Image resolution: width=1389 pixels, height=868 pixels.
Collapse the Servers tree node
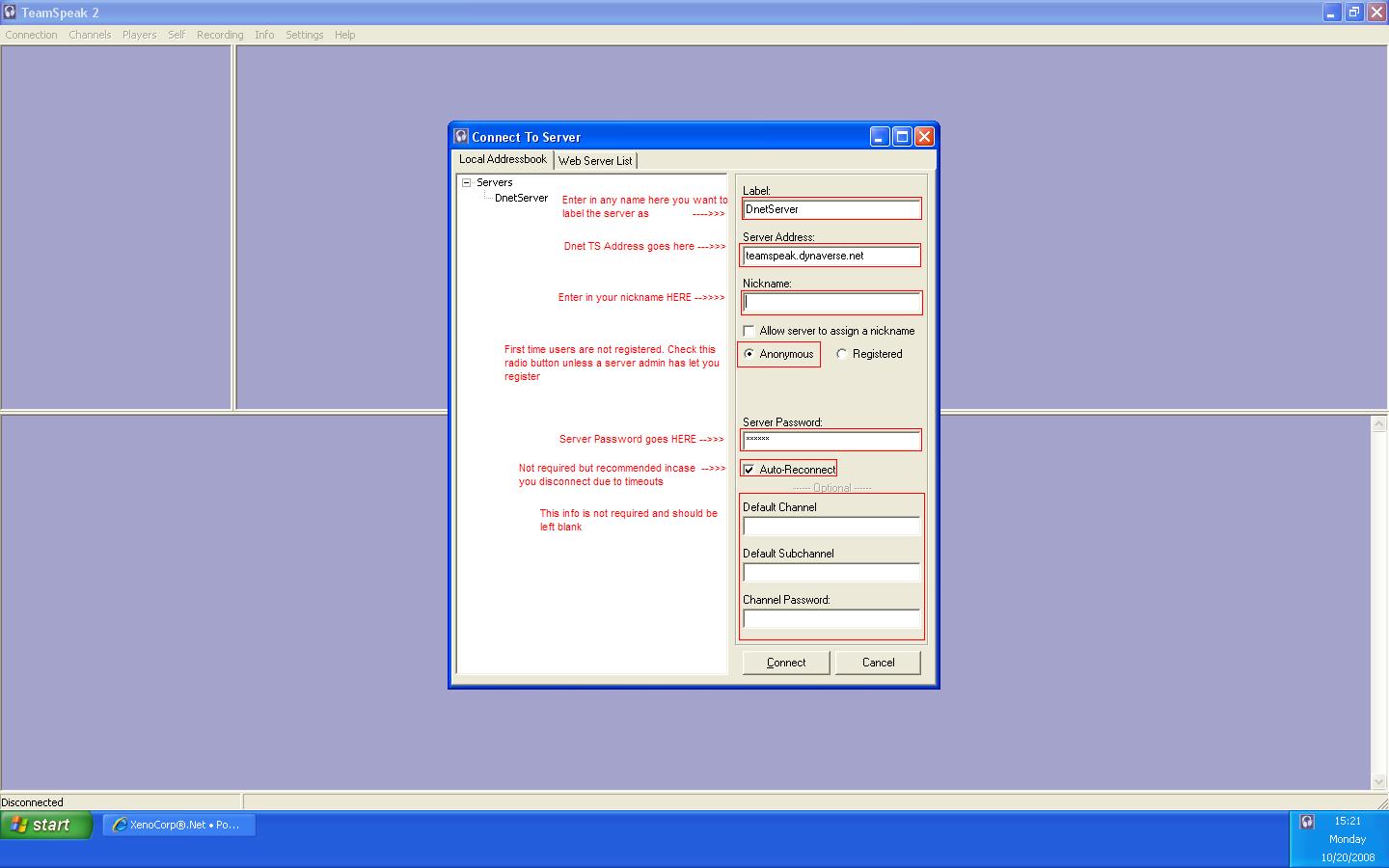[x=466, y=182]
